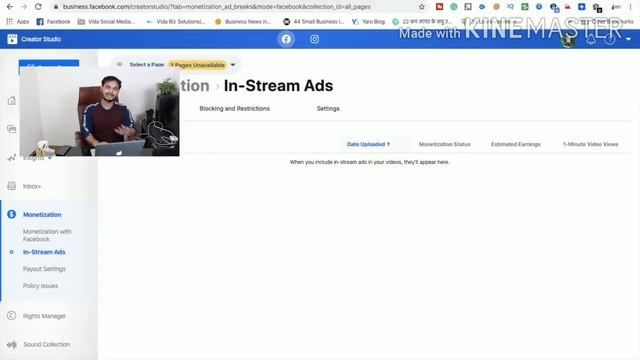Open Policy Issues in sidebar
Screen dimensions: 640x360
(40, 286)
